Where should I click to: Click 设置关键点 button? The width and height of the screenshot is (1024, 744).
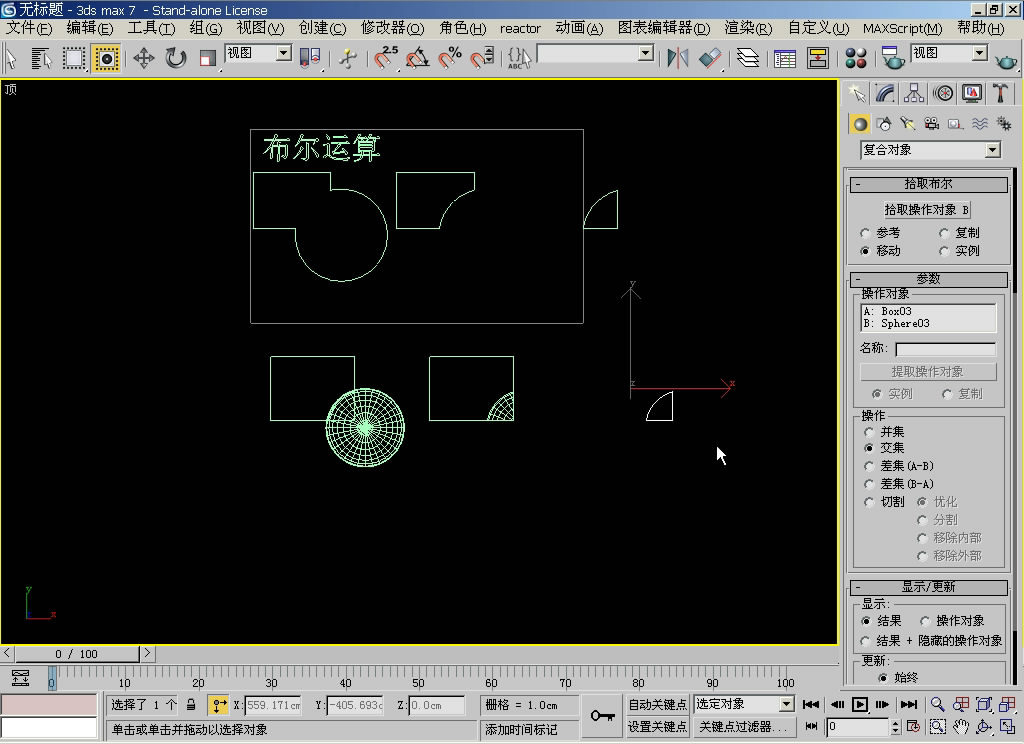(657, 726)
